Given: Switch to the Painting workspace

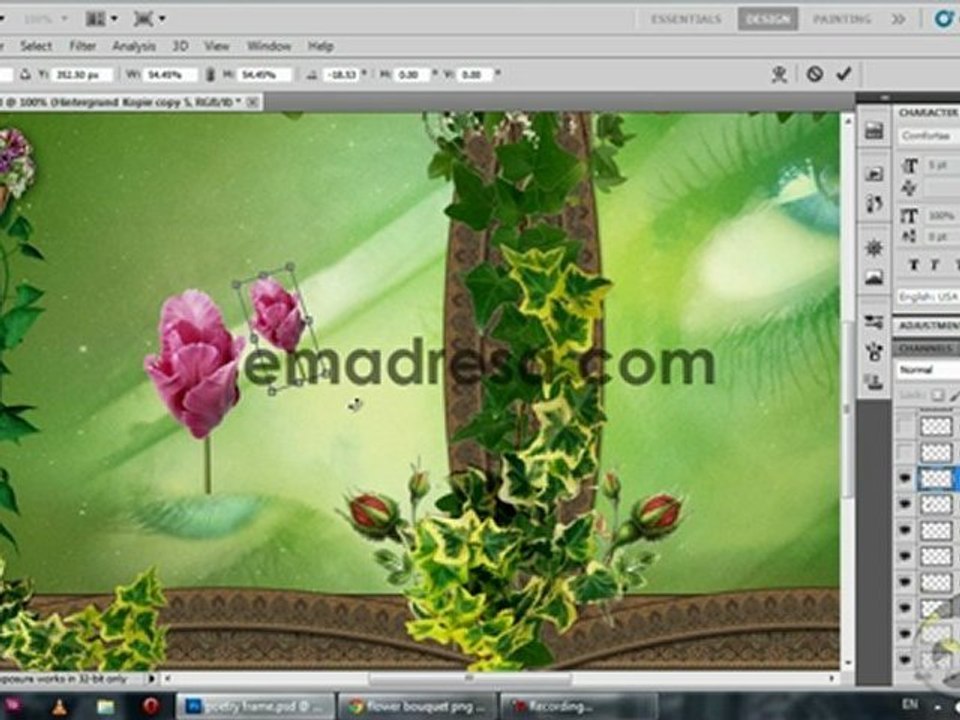Looking at the screenshot, I should (842, 19).
